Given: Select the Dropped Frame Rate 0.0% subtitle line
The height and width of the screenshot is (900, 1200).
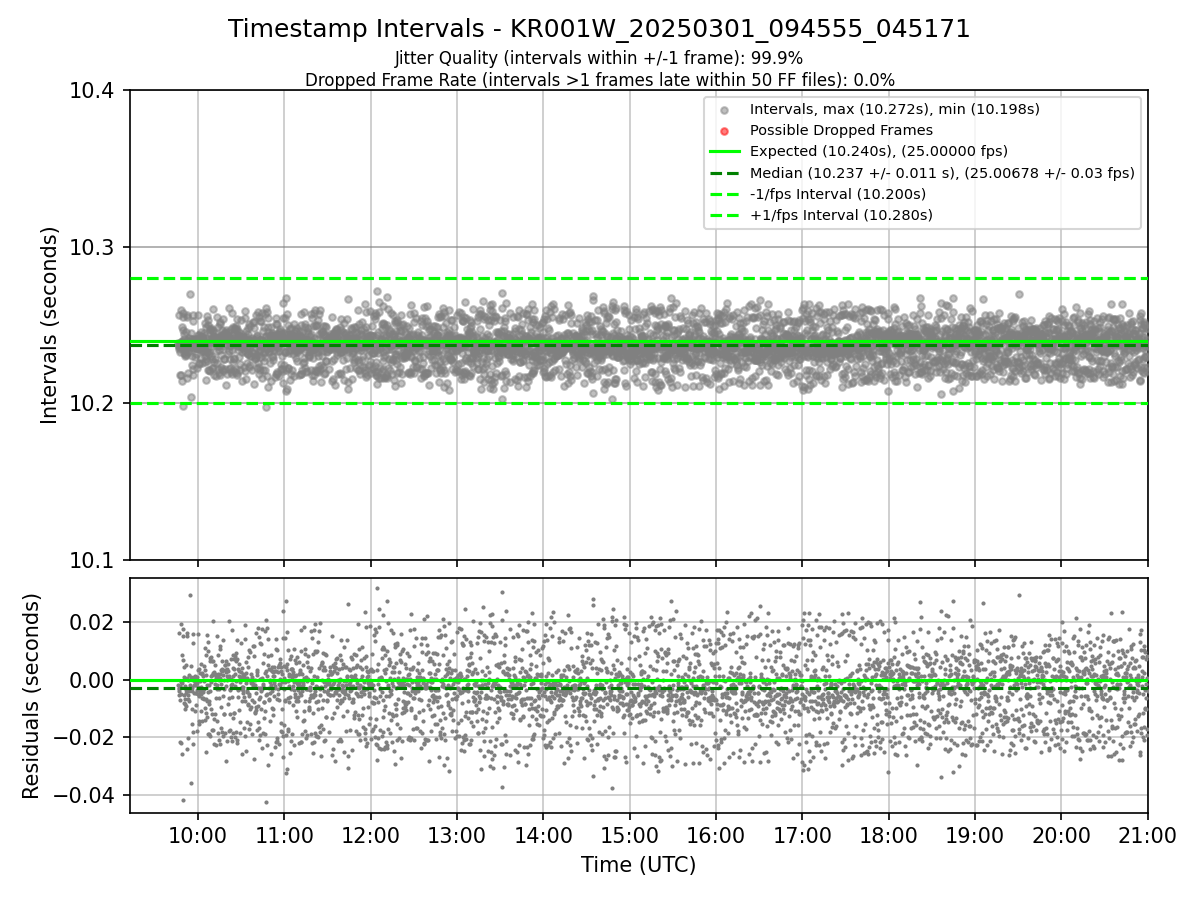Looking at the screenshot, I should tap(600, 80).
